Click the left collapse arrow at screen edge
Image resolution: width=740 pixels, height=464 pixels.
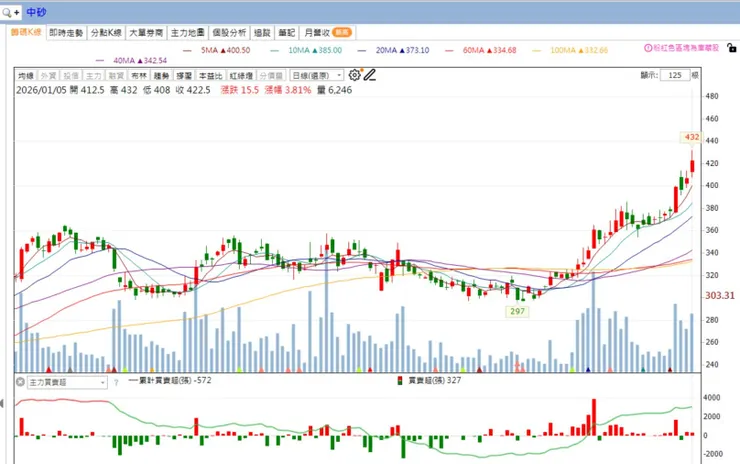tap(2, 404)
